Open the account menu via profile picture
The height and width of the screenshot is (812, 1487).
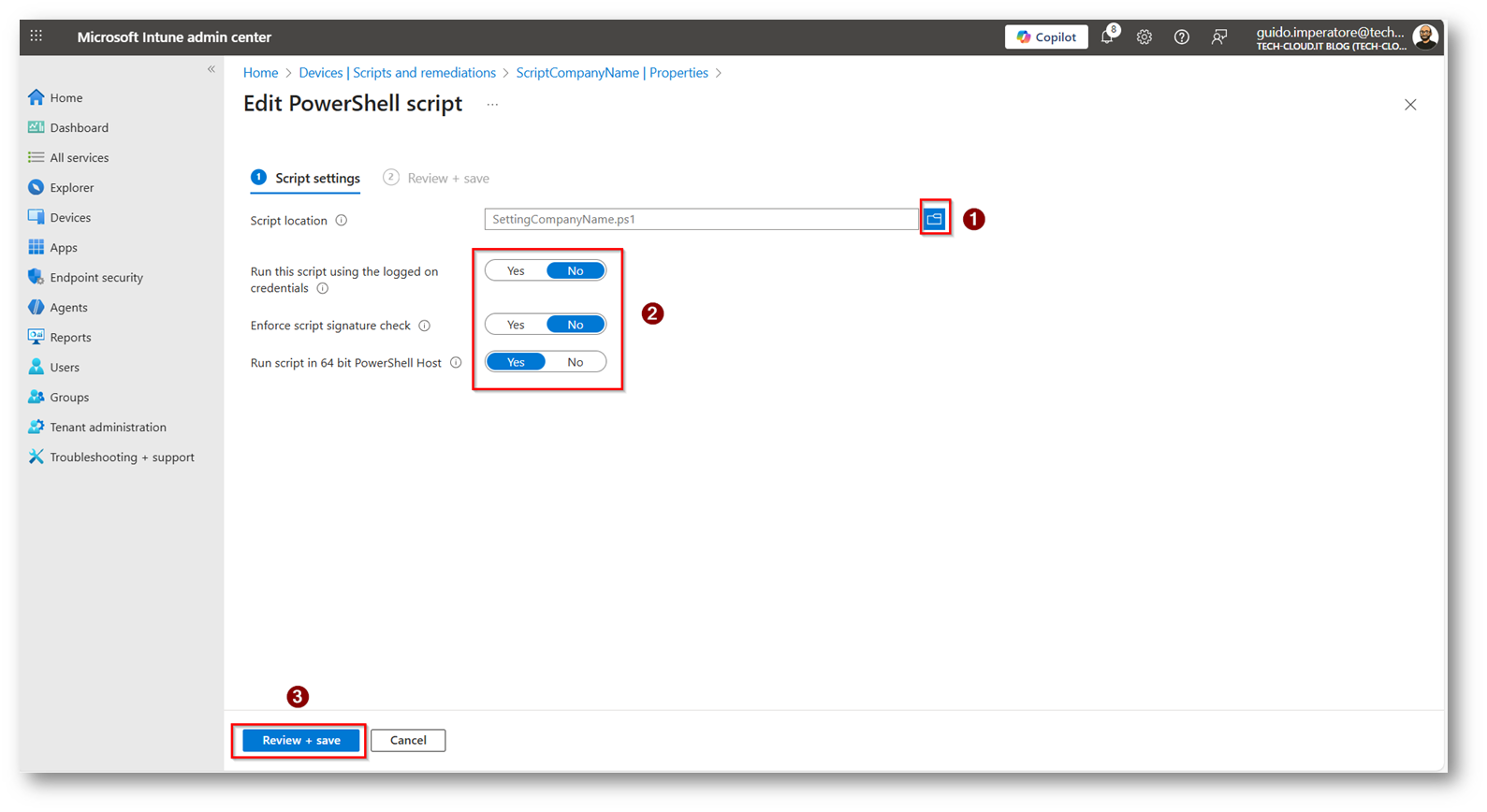1424,37
